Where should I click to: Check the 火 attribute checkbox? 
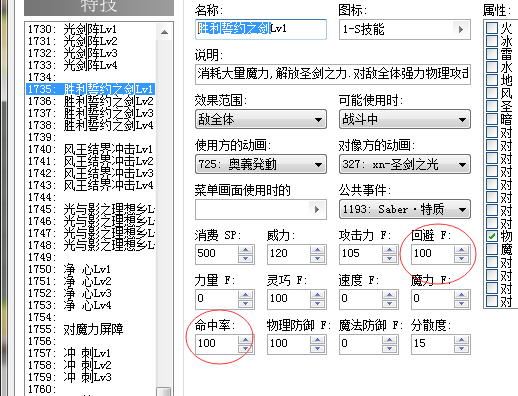[492, 28]
